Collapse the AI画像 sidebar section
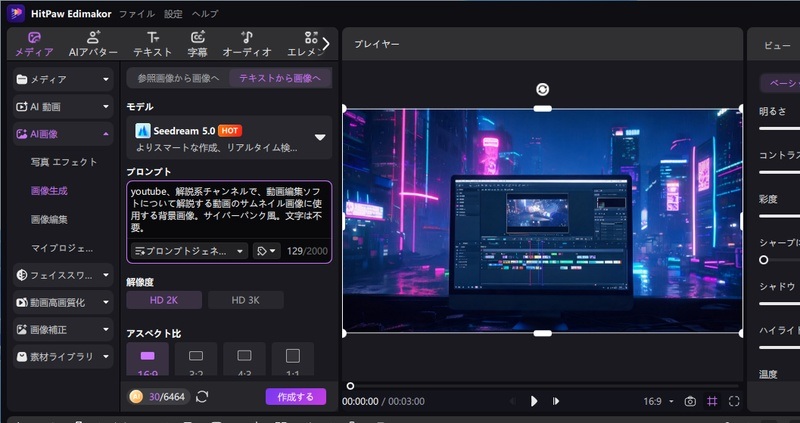The width and height of the screenshot is (800, 423). click(63, 134)
